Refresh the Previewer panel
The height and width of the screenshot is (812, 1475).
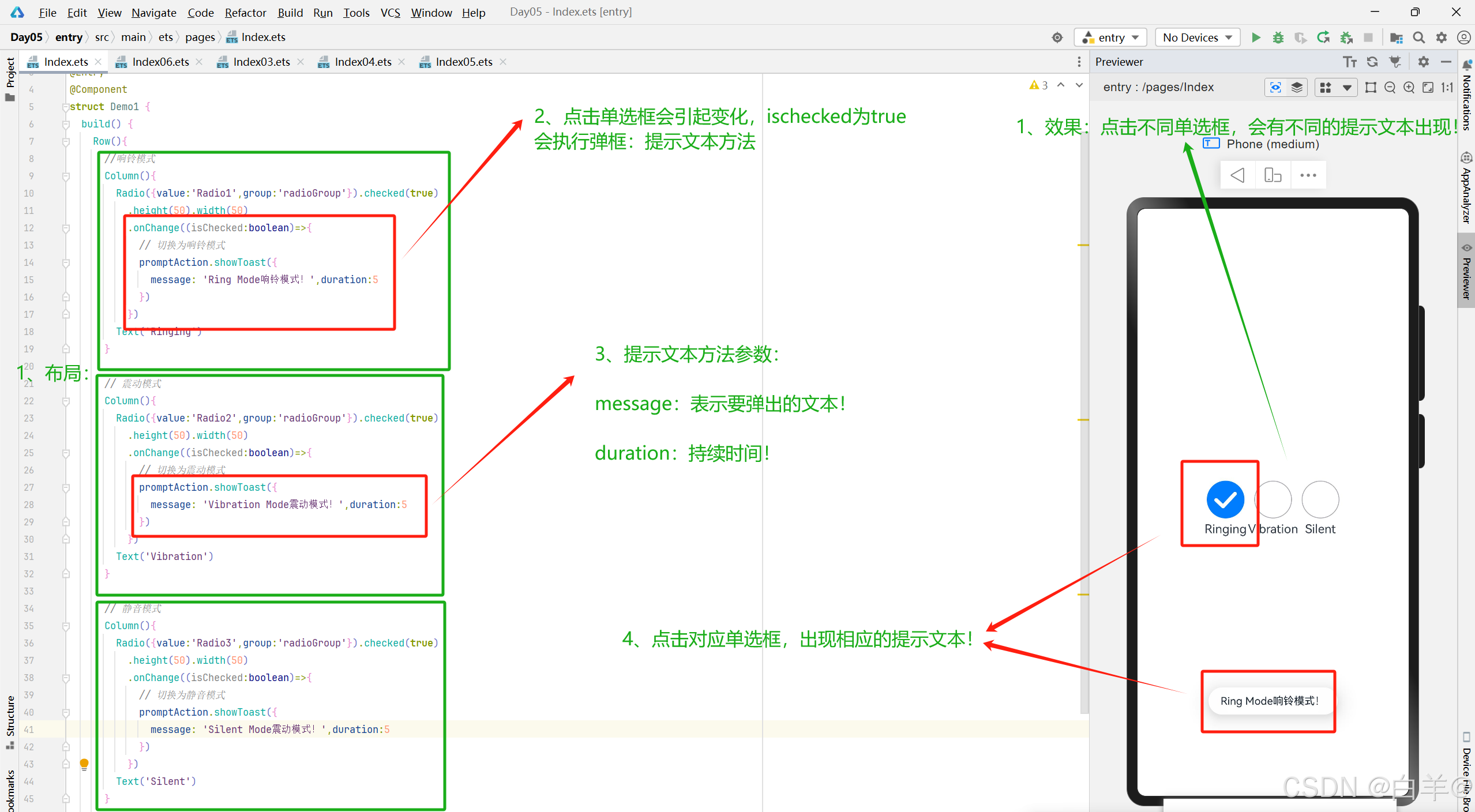tap(1372, 62)
